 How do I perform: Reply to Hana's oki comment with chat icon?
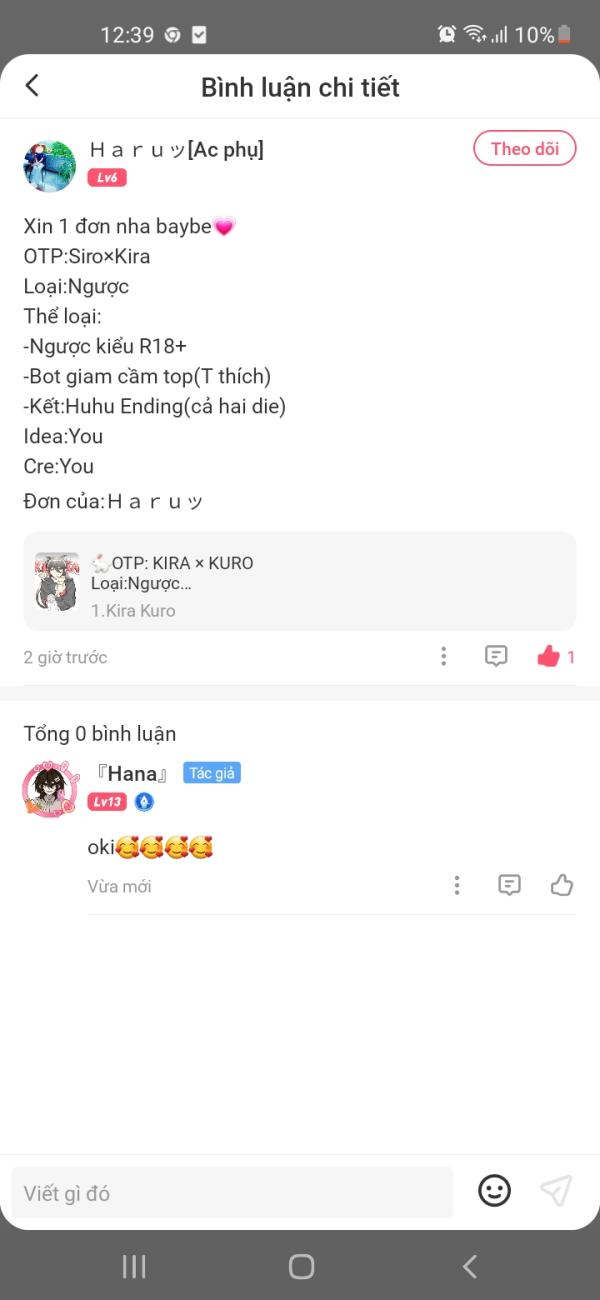[510, 885]
